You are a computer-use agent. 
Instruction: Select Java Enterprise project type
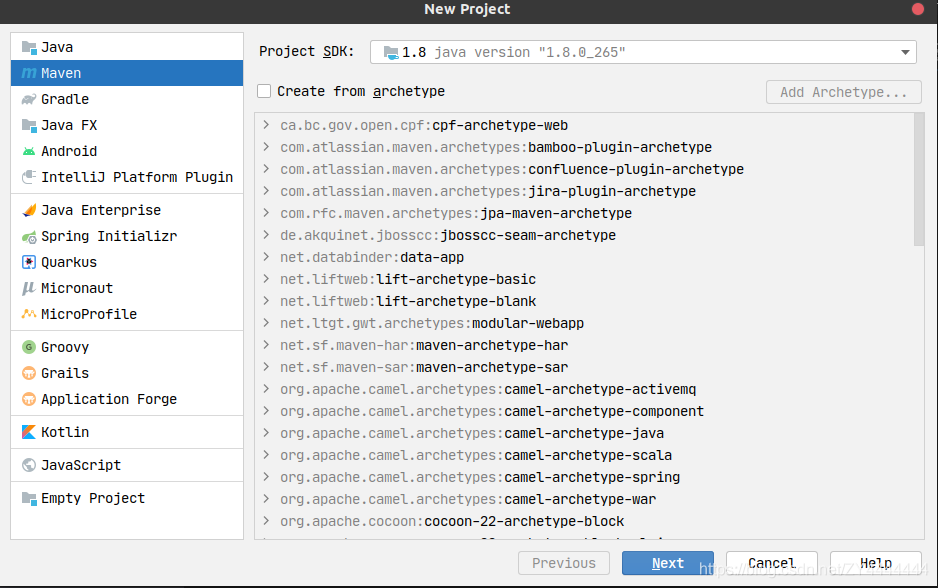coord(100,210)
